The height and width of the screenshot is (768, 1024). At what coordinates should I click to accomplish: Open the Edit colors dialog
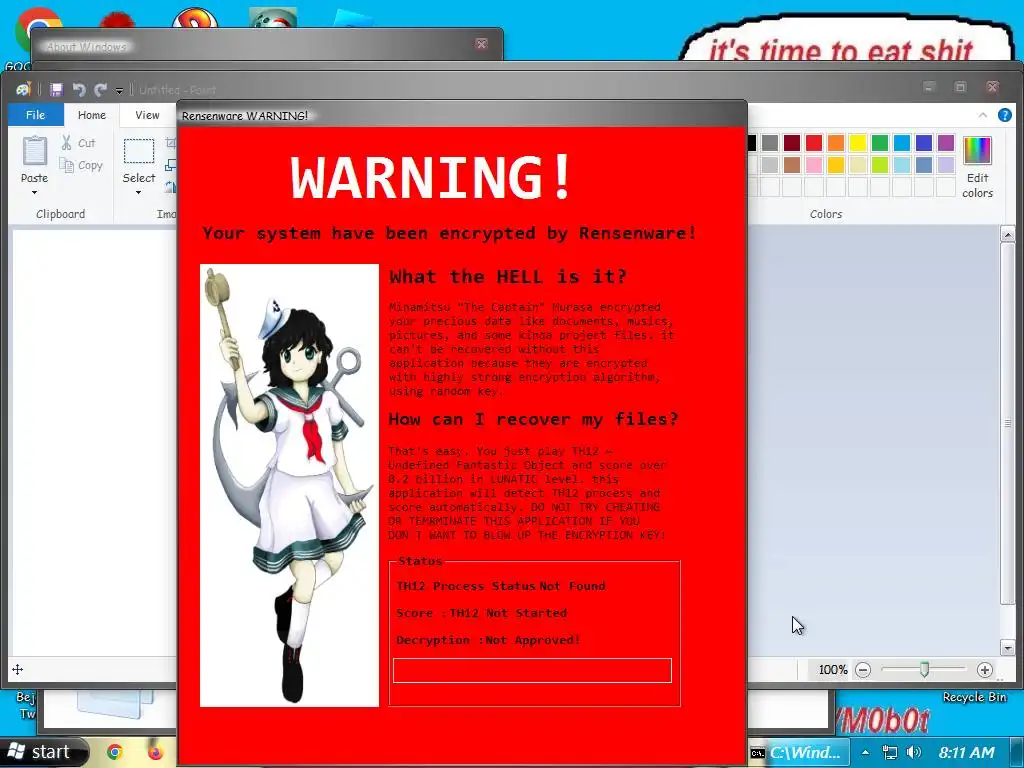click(x=977, y=167)
